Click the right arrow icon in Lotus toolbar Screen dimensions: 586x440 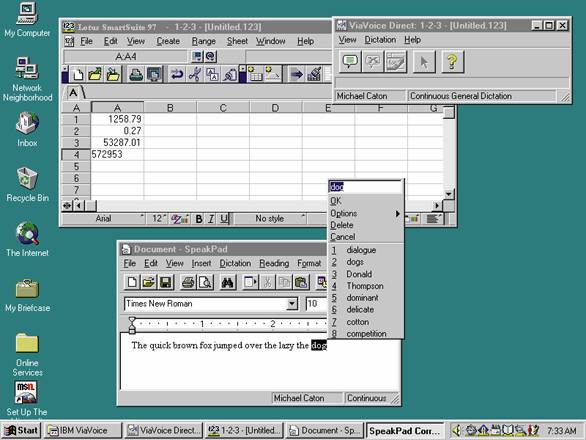[x=297, y=74]
